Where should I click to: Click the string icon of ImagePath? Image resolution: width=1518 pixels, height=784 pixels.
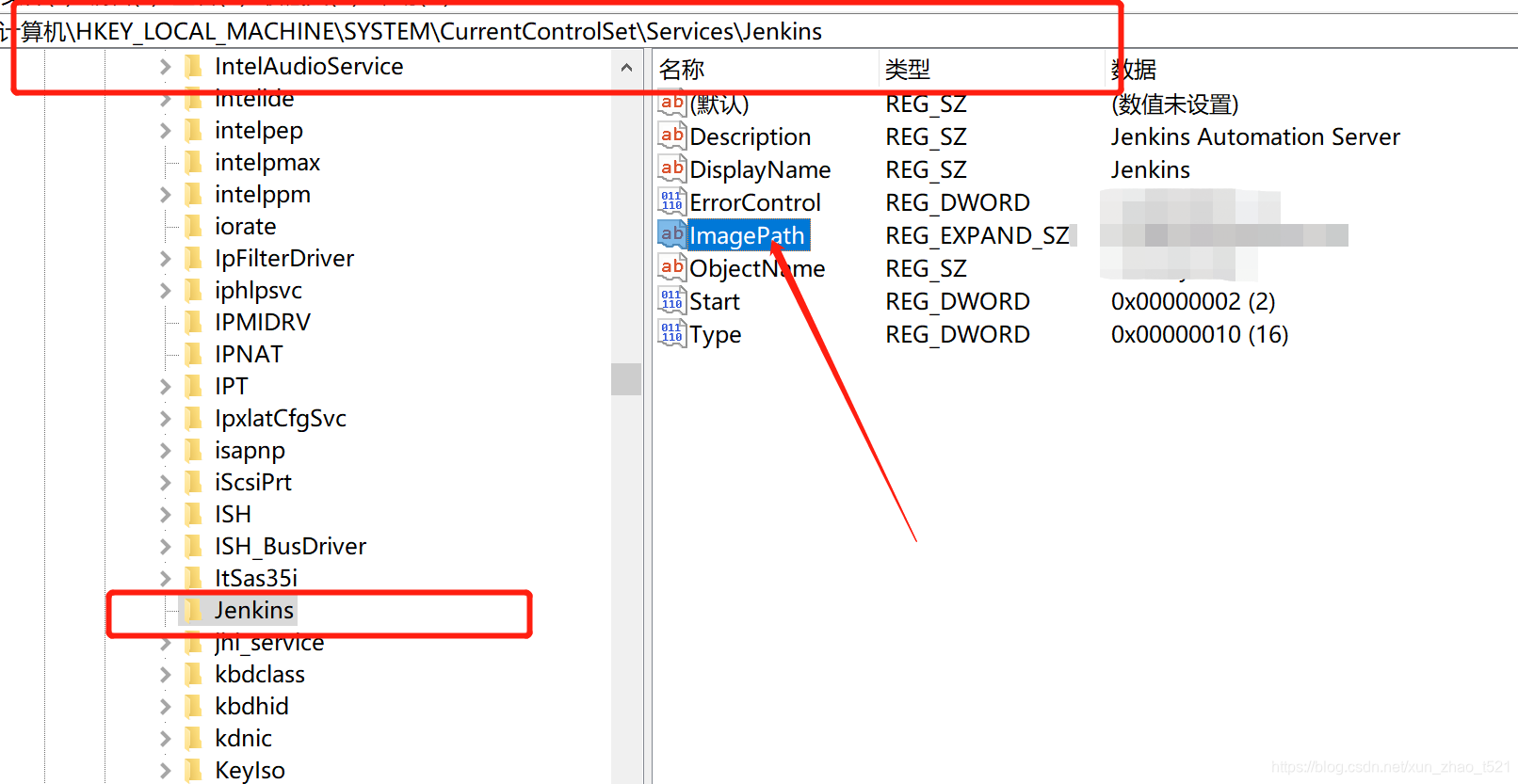[x=671, y=234]
